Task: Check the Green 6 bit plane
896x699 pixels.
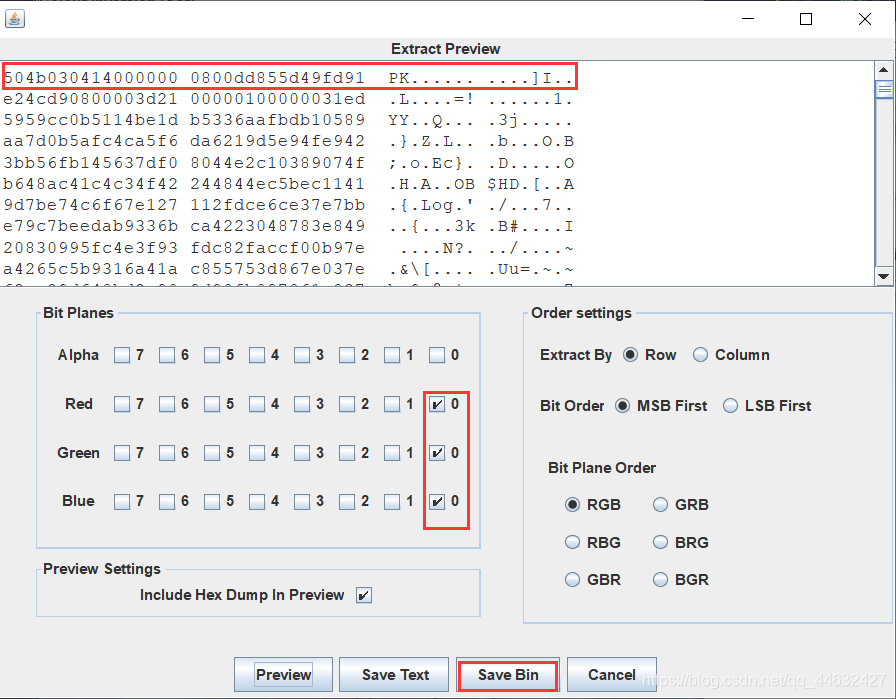Action: [167, 453]
